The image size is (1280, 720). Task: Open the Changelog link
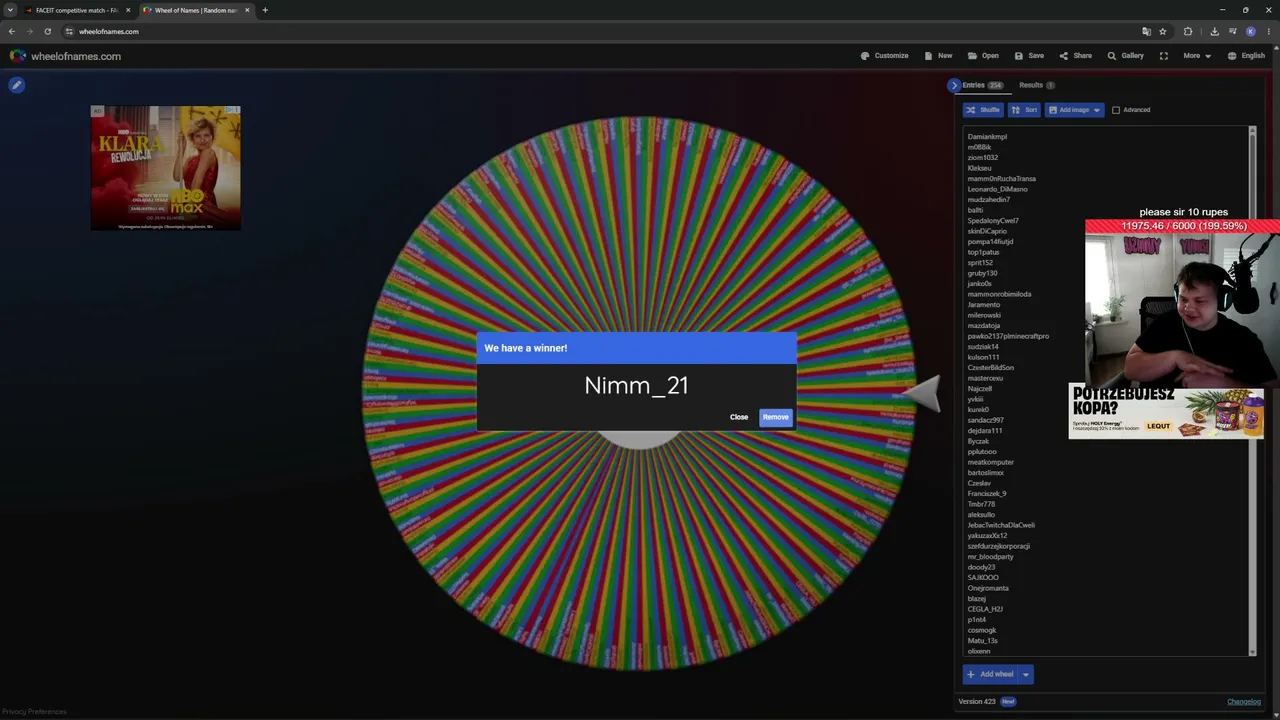click(x=1244, y=702)
